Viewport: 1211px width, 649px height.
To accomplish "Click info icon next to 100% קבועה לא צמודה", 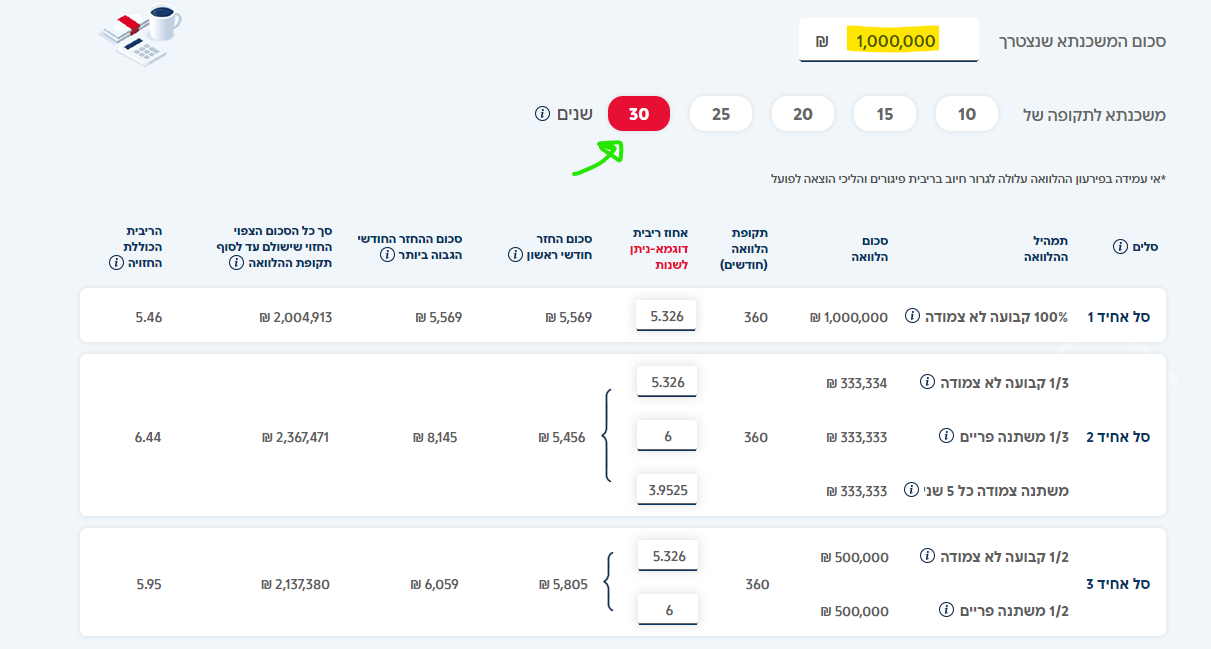I will [912, 317].
